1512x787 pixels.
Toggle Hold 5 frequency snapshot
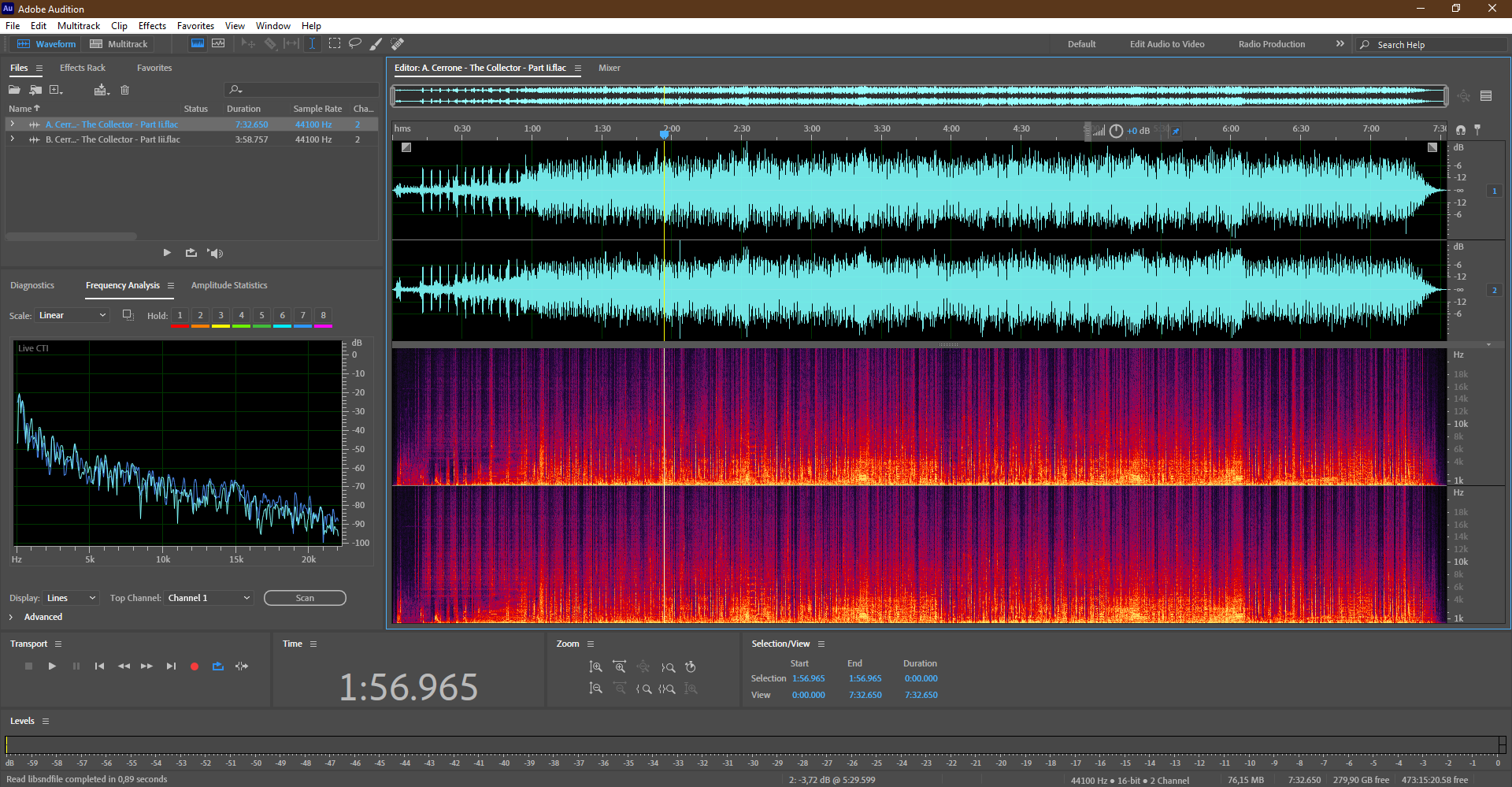coord(261,315)
